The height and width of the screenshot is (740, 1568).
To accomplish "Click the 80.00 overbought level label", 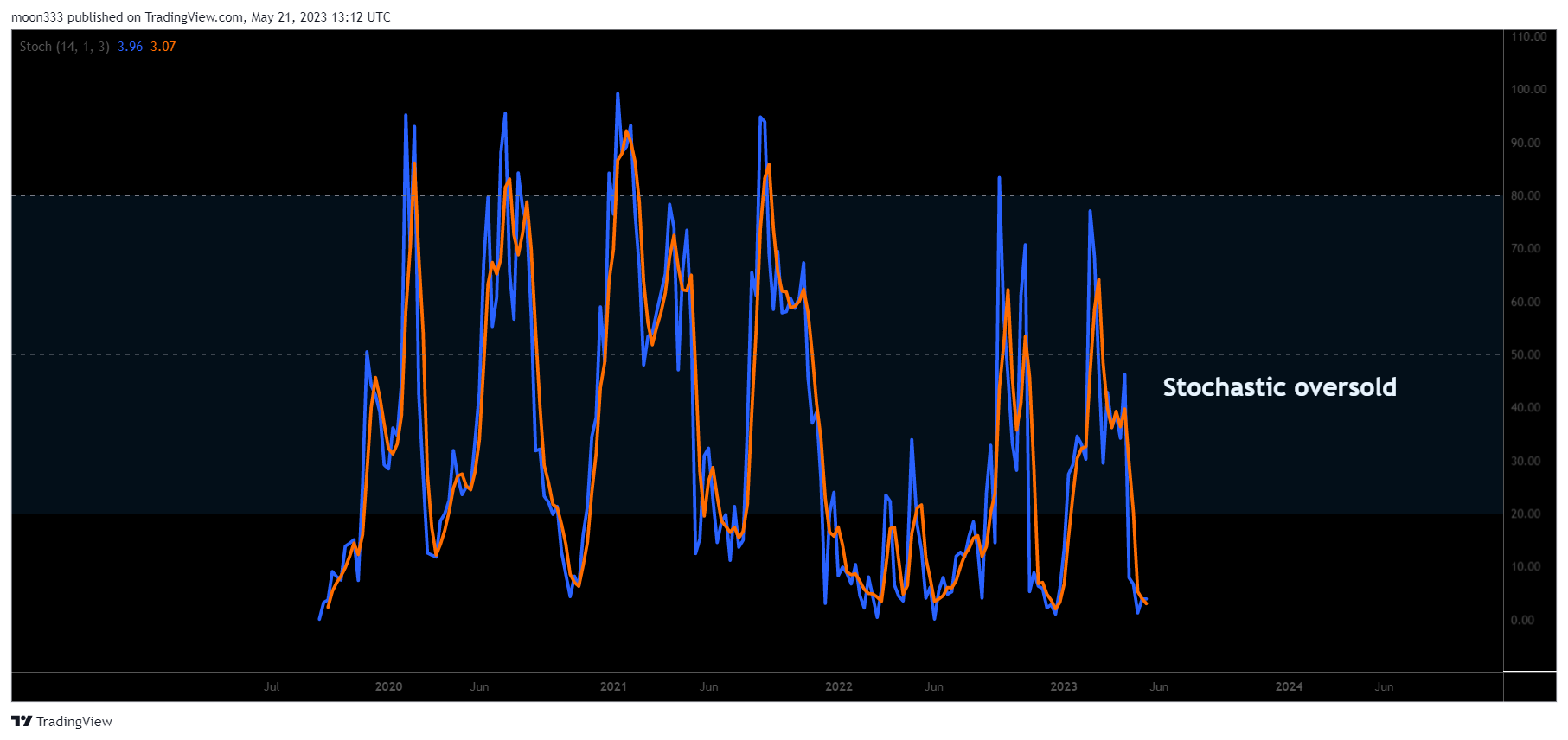I will pos(1526,195).
